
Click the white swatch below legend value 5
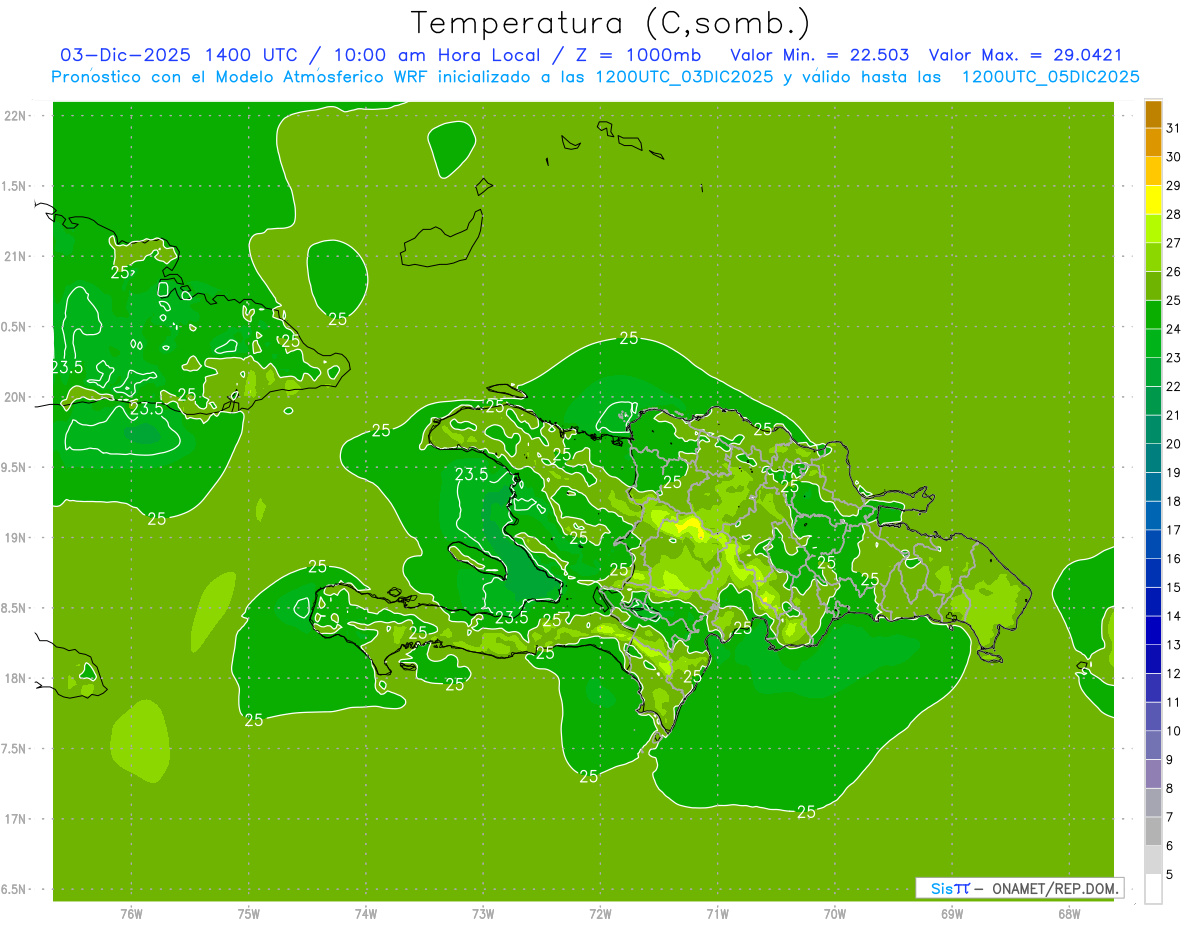click(1153, 889)
